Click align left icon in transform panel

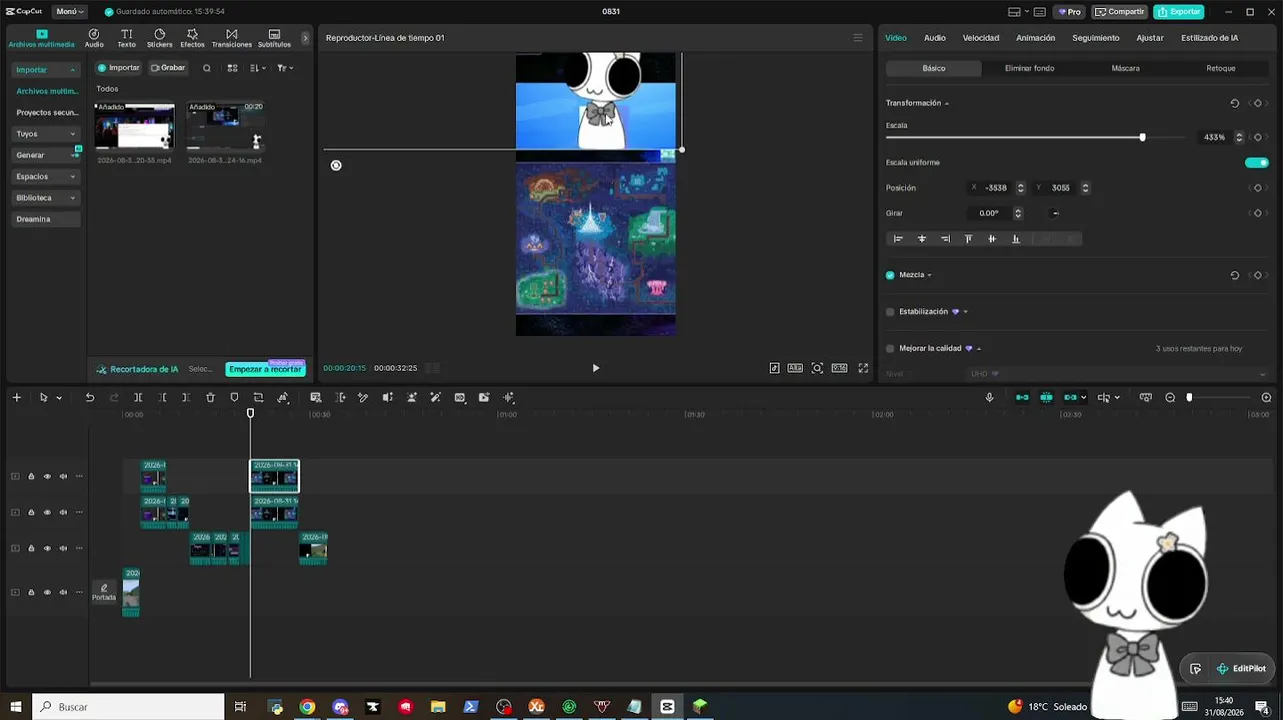coord(898,239)
